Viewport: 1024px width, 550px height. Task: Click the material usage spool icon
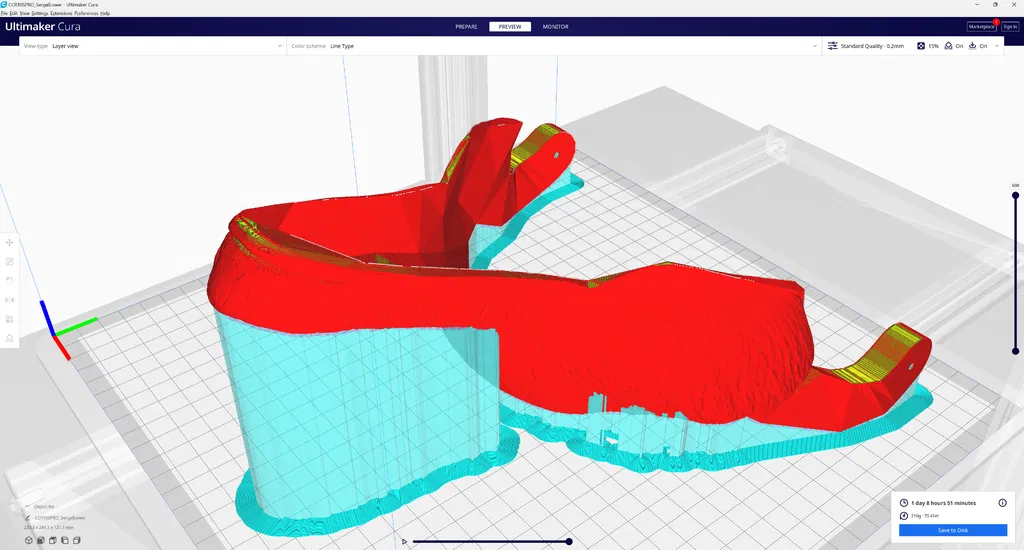[x=904, y=515]
